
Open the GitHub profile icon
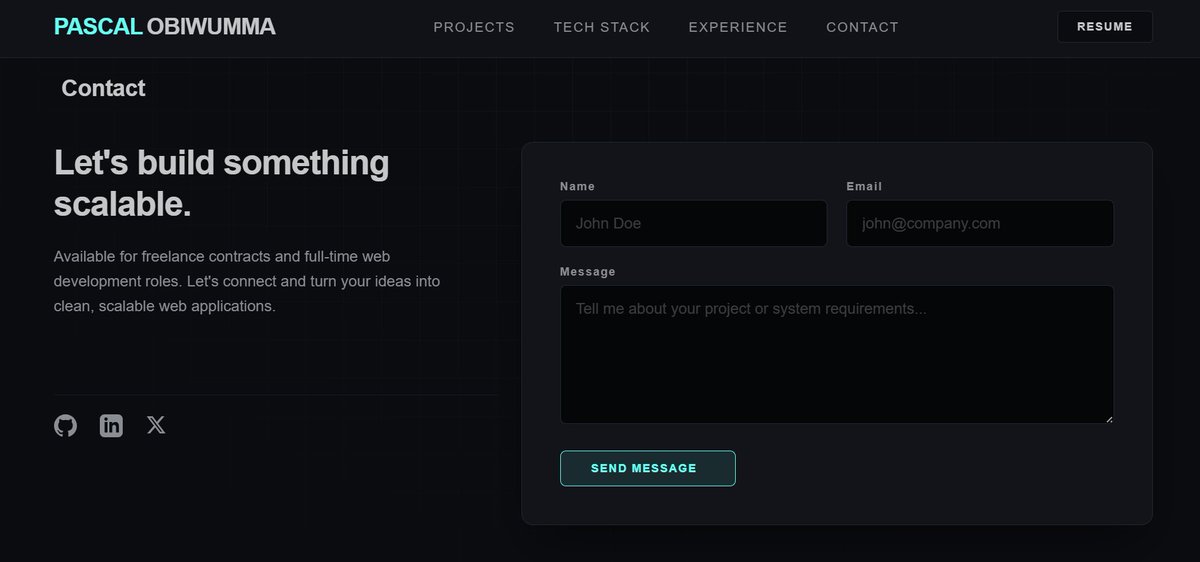(x=65, y=426)
